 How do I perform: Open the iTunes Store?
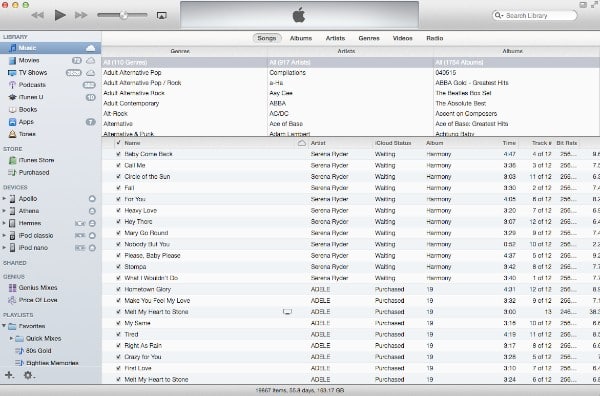coord(36,160)
